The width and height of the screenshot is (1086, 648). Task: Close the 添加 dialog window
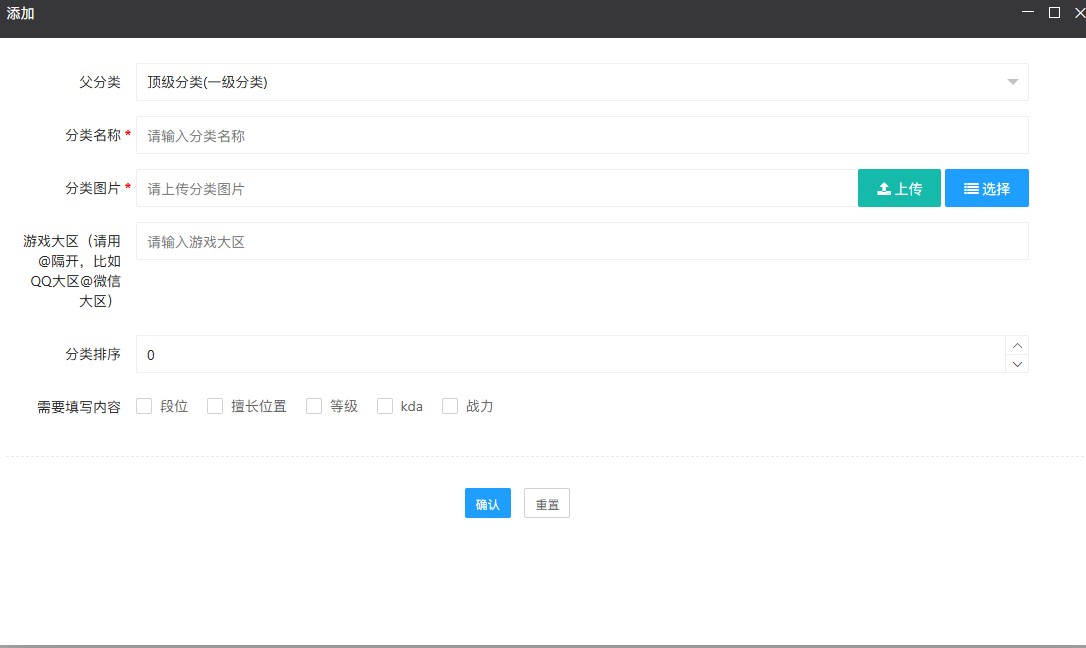tap(1079, 12)
